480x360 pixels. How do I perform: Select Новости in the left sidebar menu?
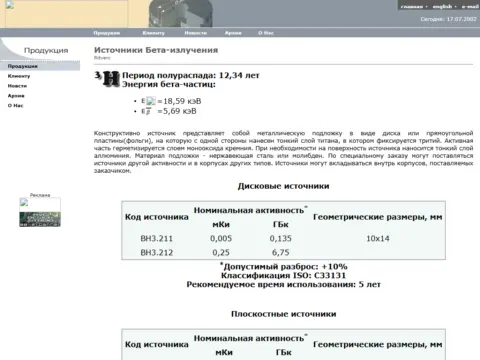point(17,86)
